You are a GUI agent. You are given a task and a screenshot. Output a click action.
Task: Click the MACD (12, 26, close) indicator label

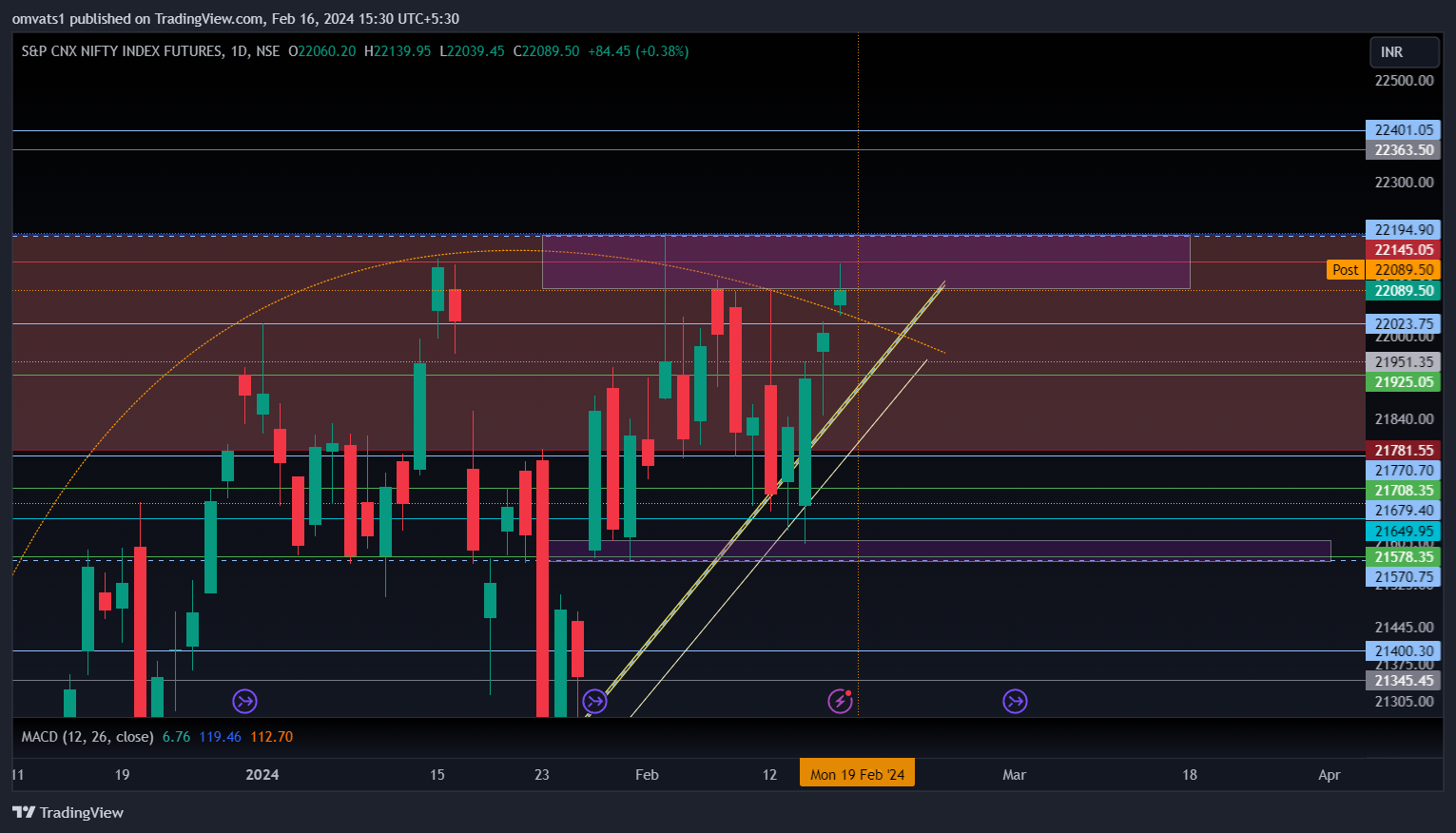coord(87,737)
